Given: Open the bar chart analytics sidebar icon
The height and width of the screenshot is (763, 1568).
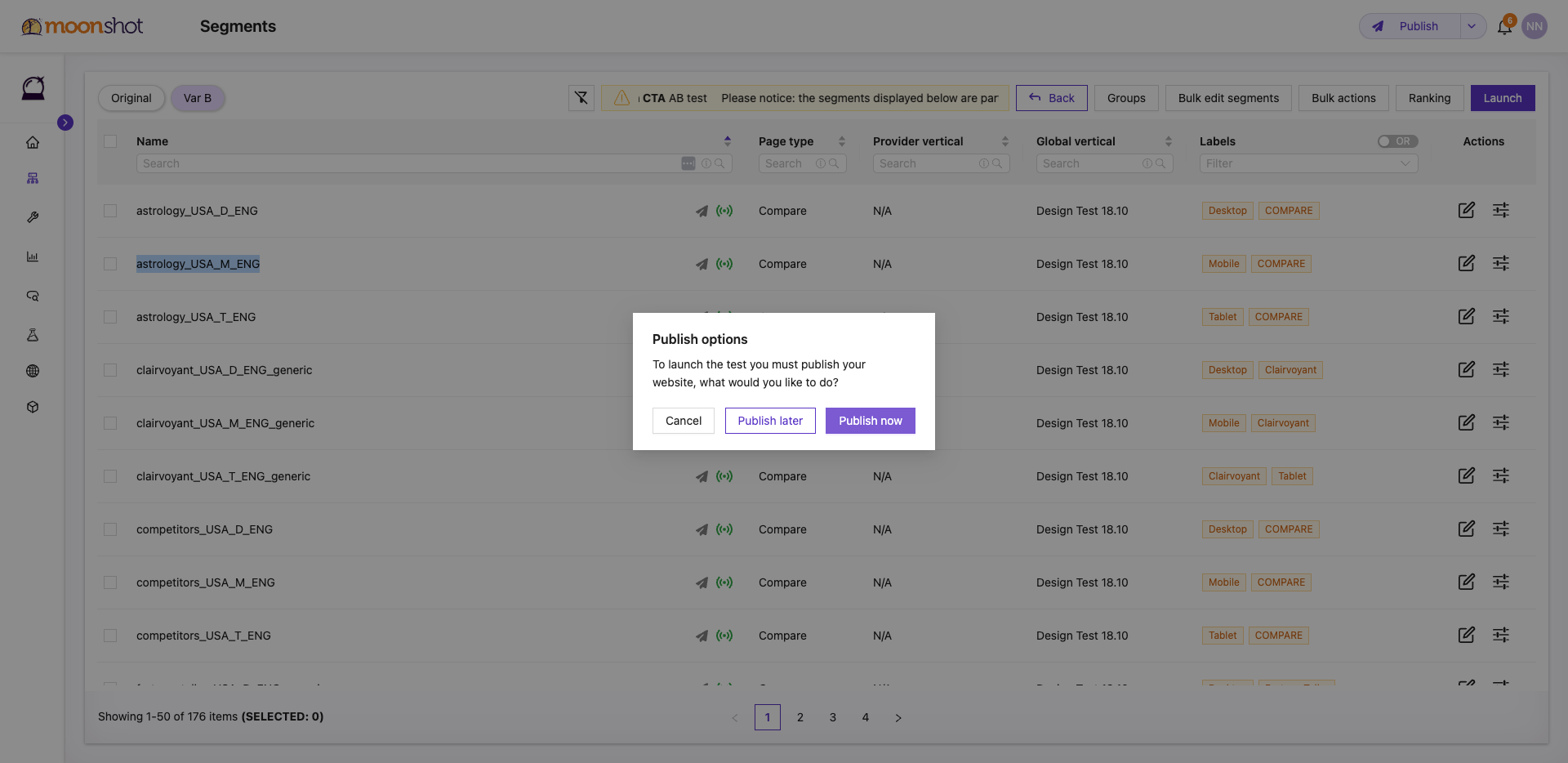Looking at the screenshot, I should coord(33,257).
